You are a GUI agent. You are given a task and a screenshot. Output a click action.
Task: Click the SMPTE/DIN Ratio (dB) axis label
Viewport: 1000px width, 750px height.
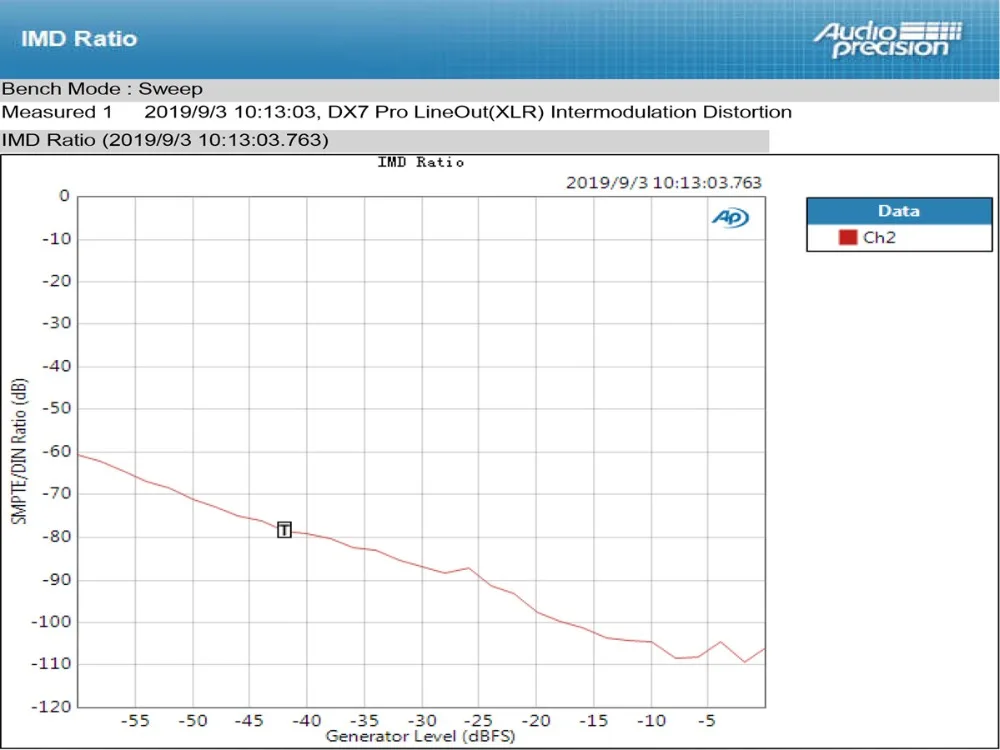point(20,452)
